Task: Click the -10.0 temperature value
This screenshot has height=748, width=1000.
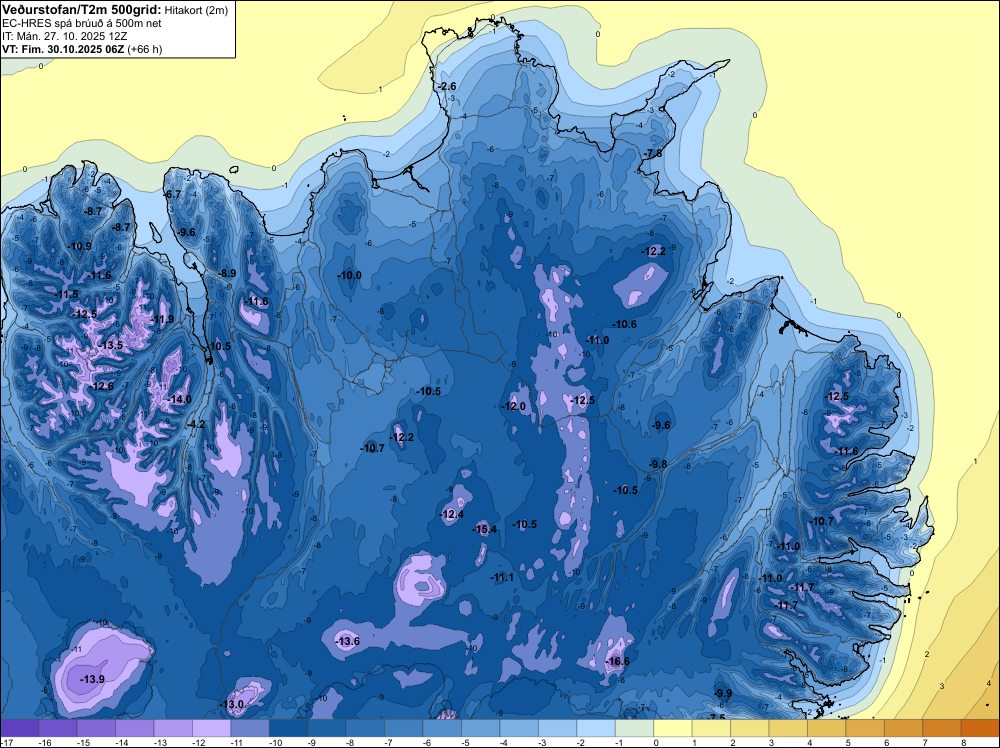Action: point(349,275)
